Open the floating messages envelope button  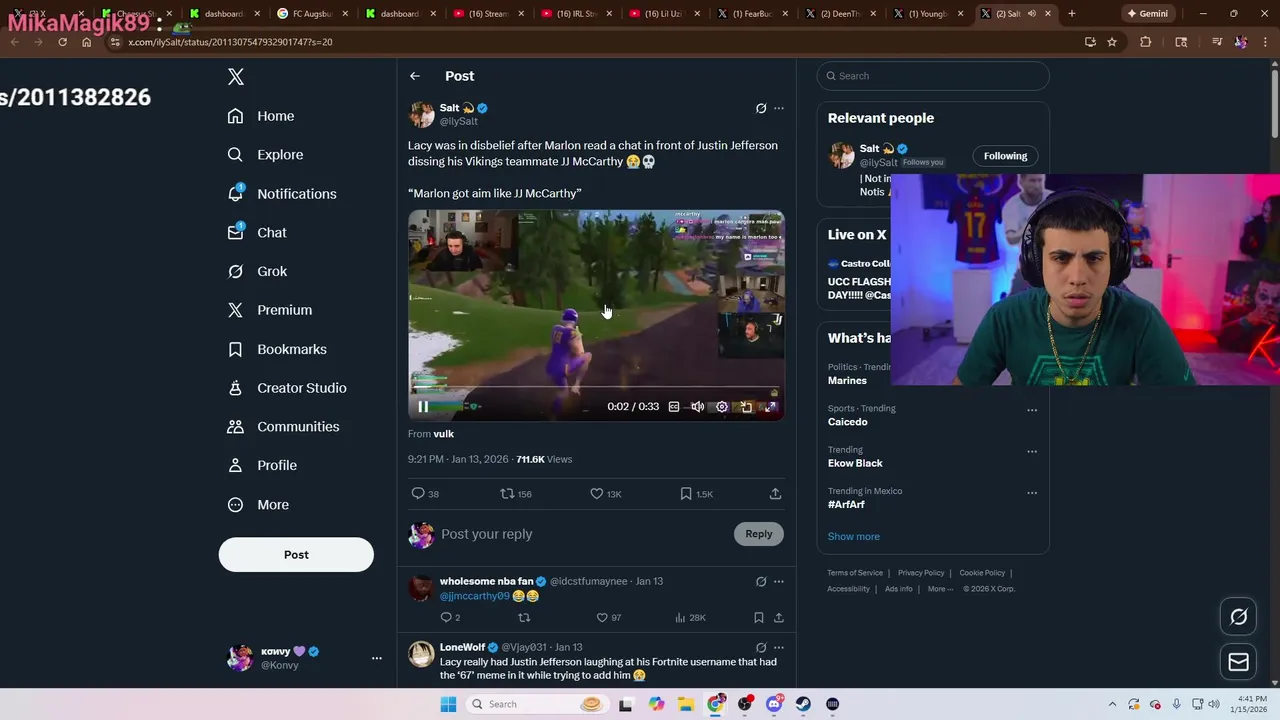(x=1238, y=662)
